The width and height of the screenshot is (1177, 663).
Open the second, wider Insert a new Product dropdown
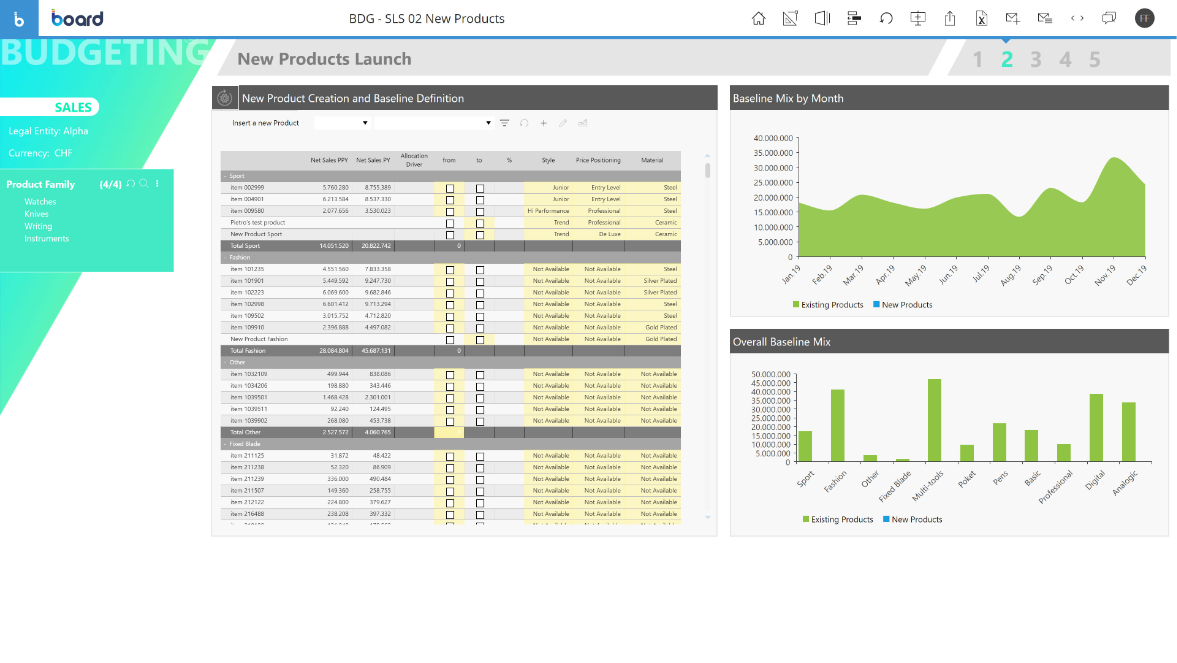tap(433, 123)
